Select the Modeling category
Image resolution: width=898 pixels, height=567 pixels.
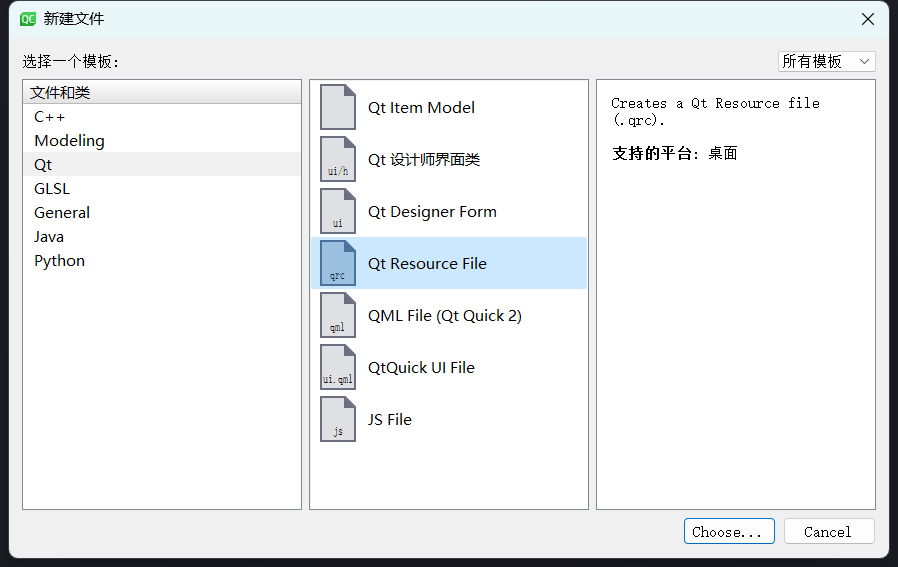click(x=162, y=140)
